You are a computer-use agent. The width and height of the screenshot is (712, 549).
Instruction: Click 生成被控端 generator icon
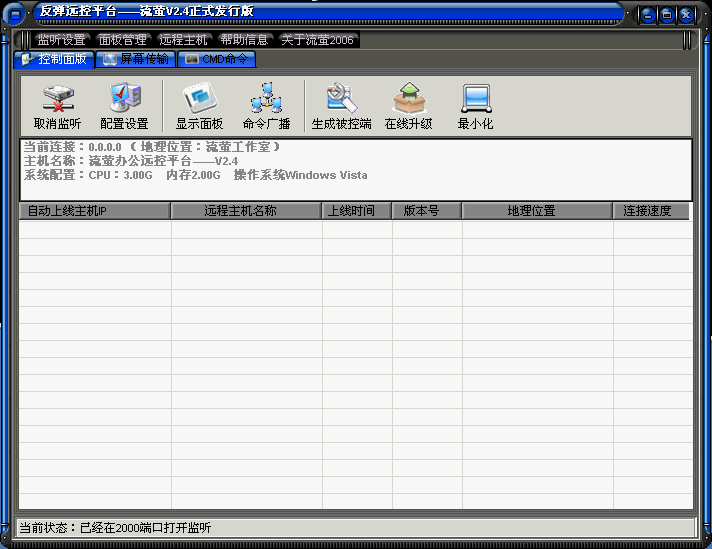[341, 106]
